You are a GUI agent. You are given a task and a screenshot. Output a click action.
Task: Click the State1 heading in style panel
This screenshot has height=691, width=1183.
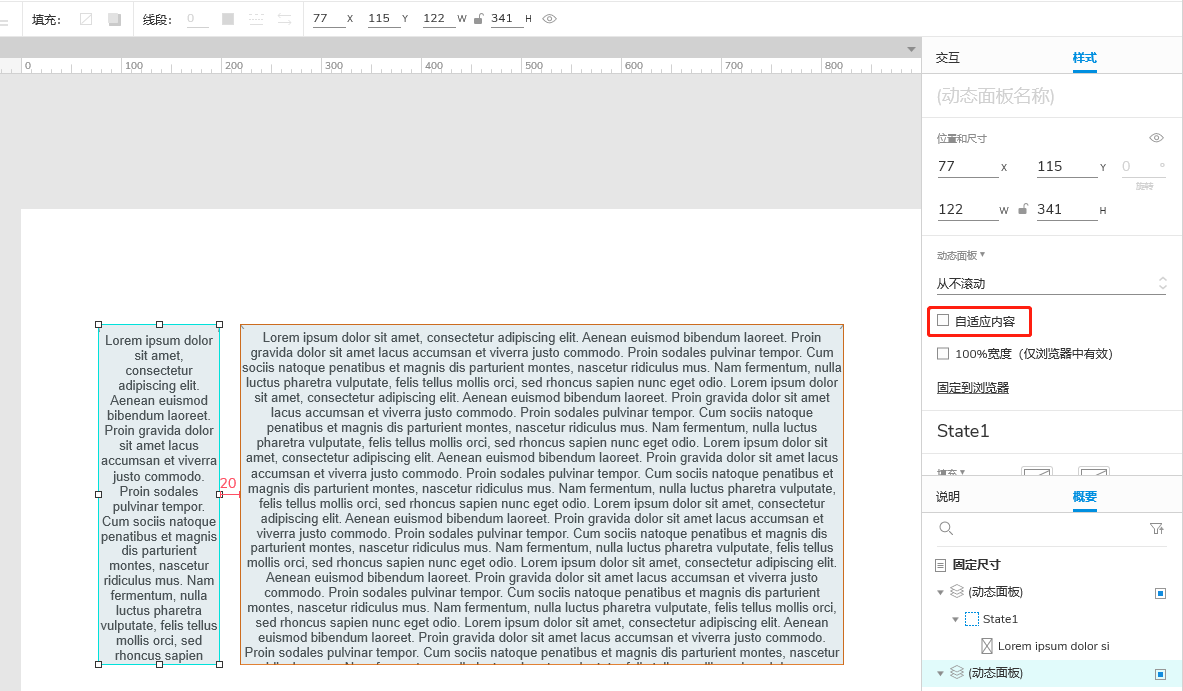963,431
